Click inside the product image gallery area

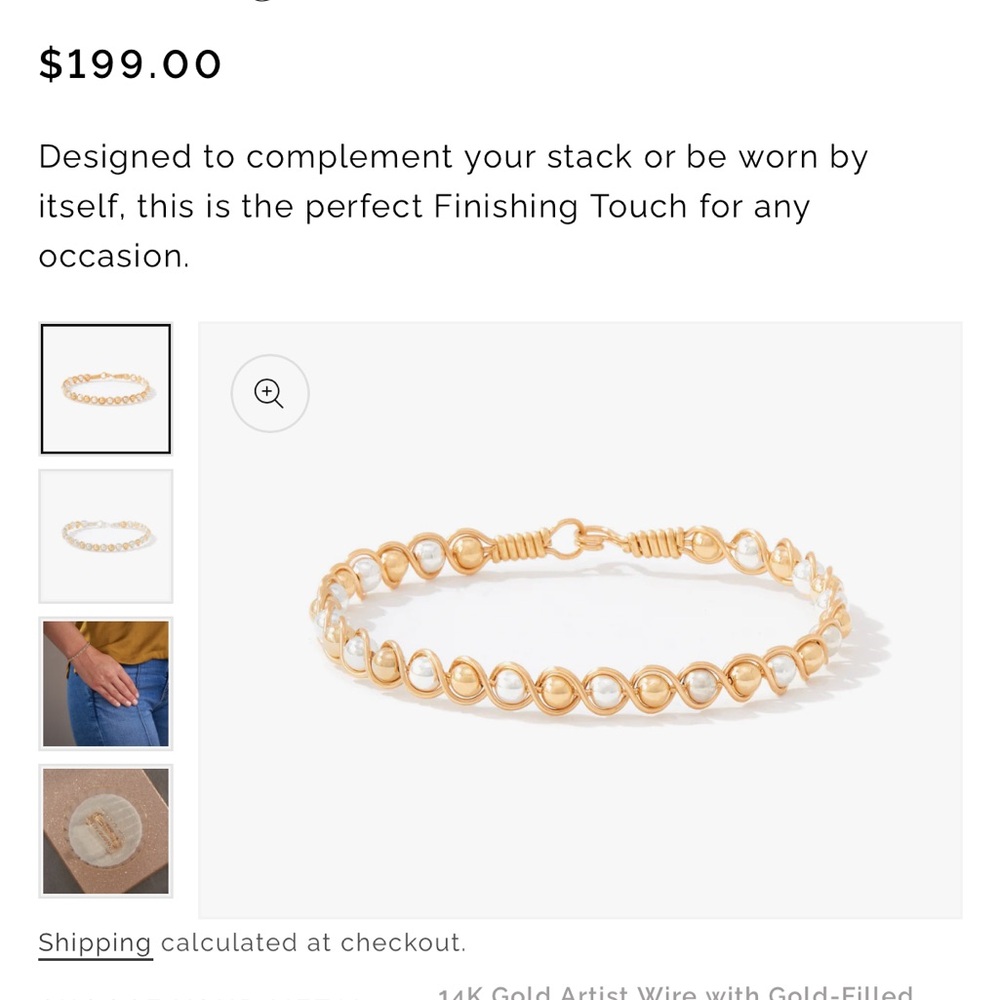580,620
